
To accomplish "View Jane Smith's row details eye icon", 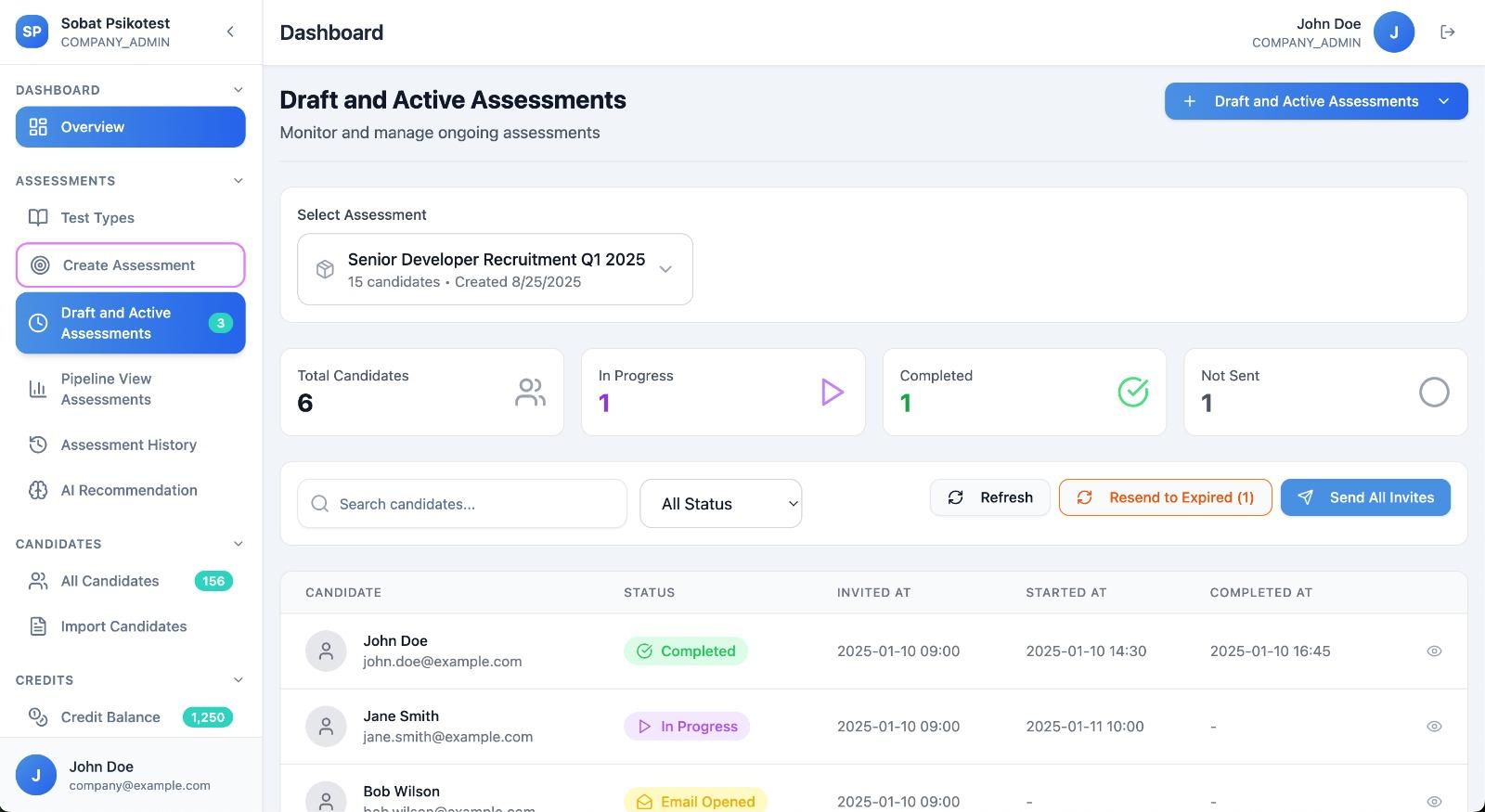I will click(x=1434, y=727).
